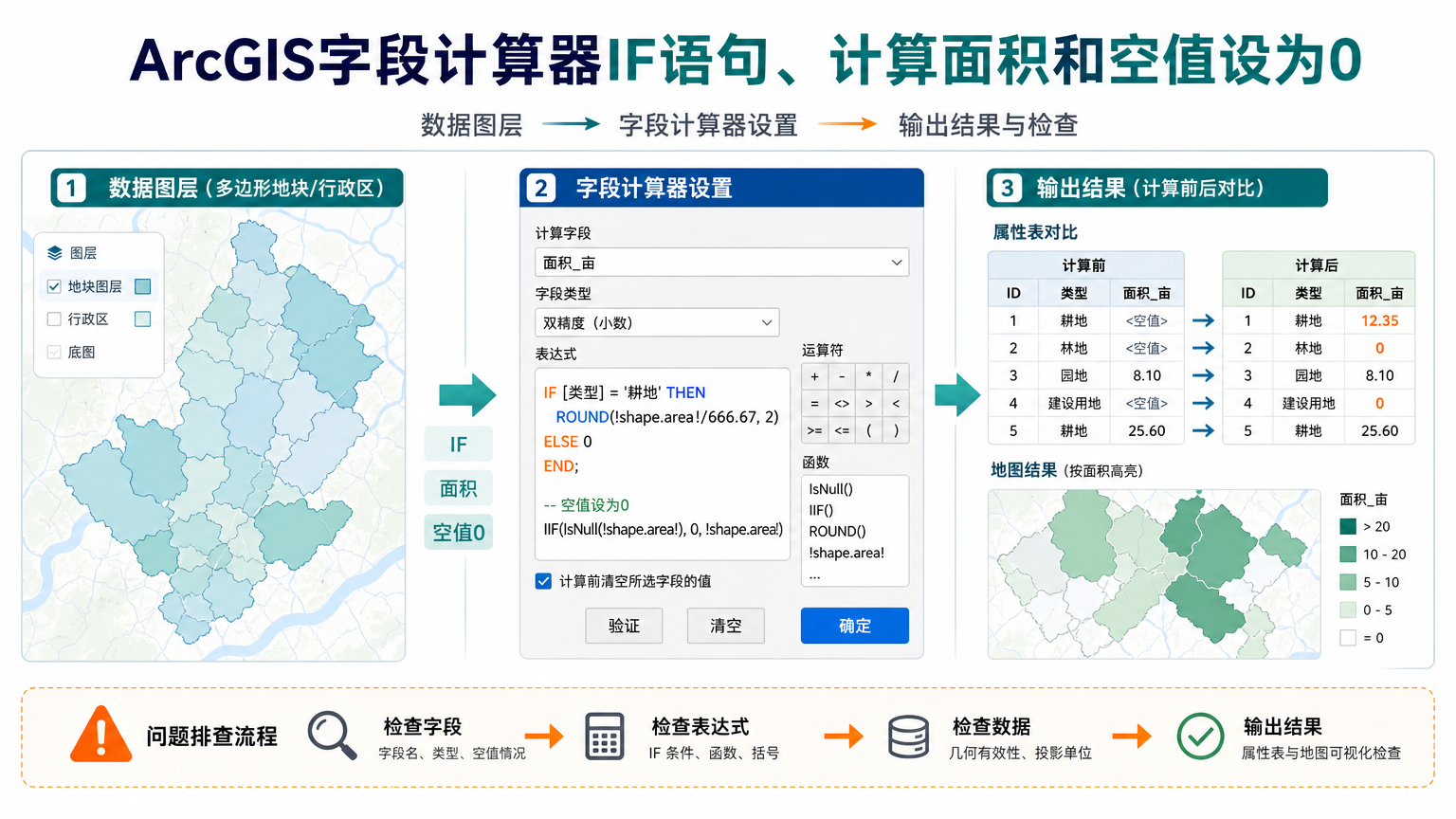Click the >= operator button
Image resolution: width=1456 pixels, height=819 pixels.
coord(814,430)
